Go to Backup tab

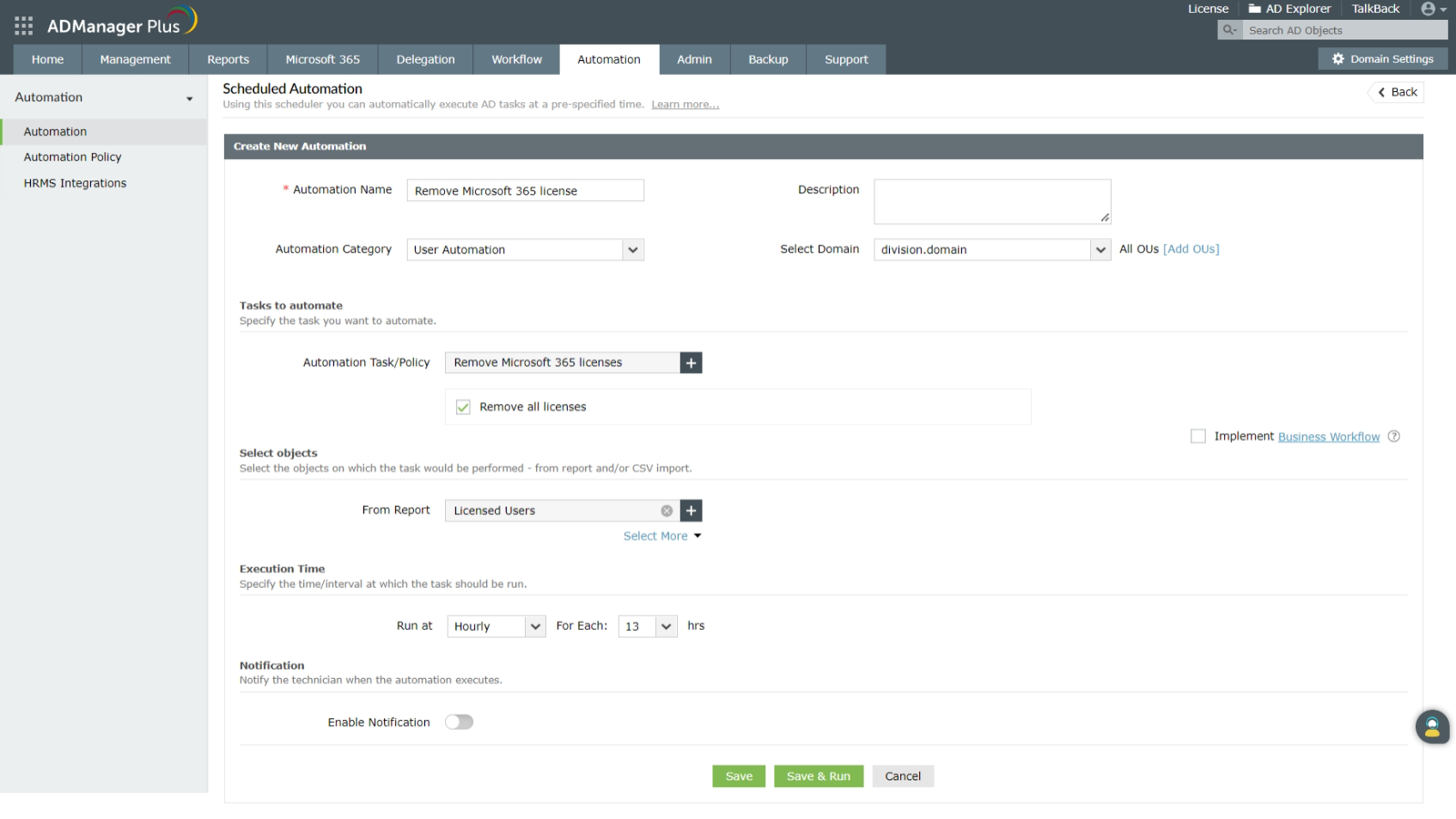pyautogui.click(x=768, y=59)
